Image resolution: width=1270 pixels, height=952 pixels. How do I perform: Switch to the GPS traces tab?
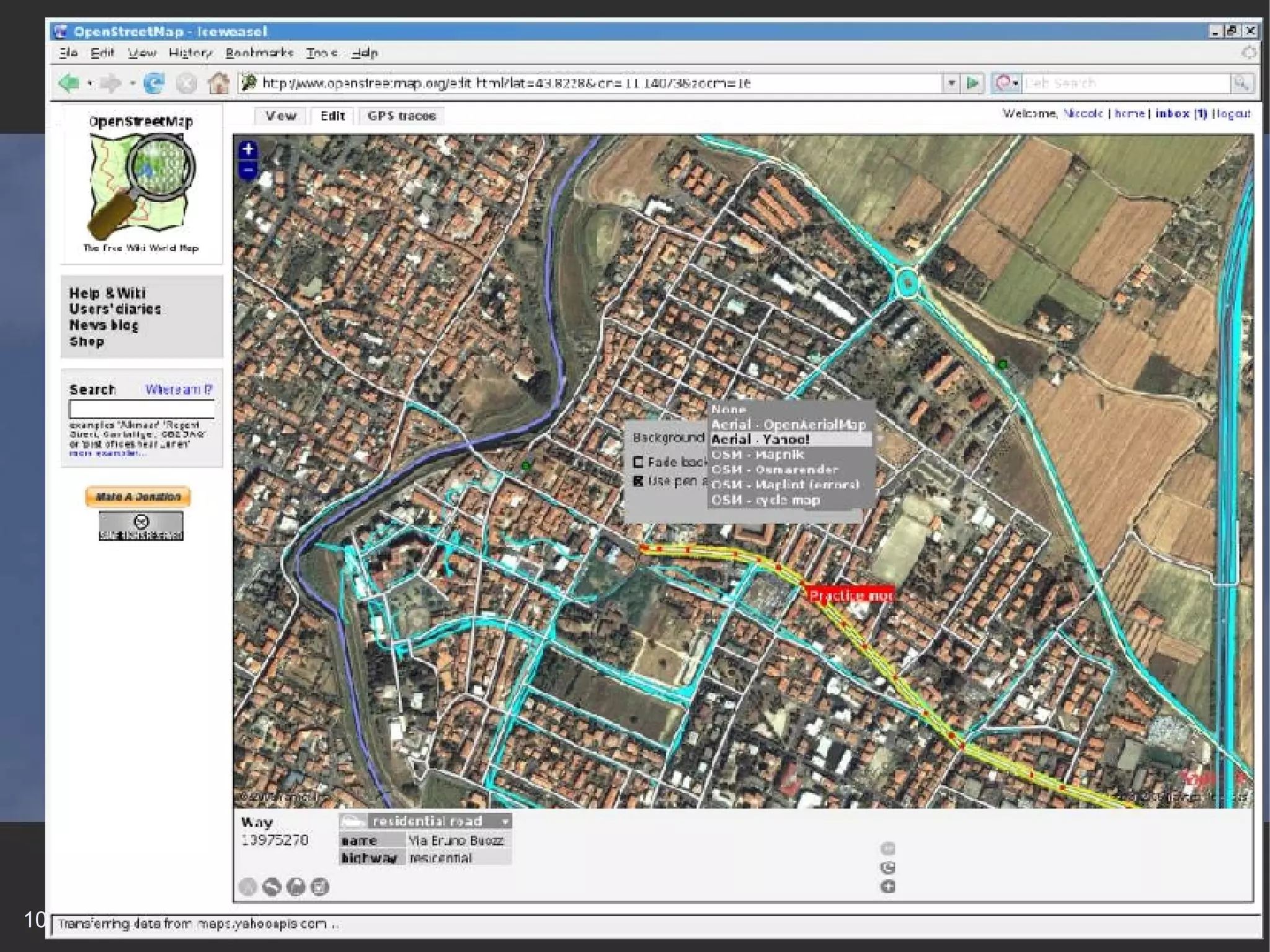click(401, 116)
